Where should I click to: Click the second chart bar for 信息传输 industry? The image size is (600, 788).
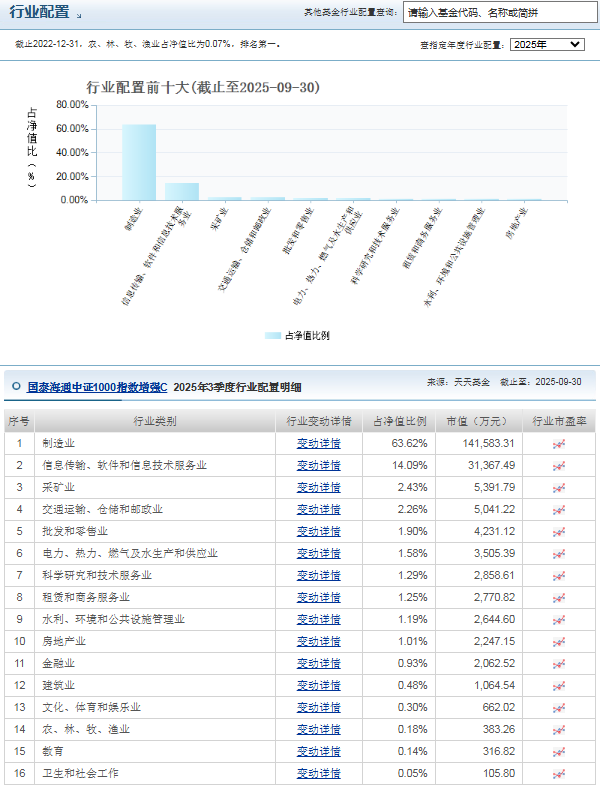[x=182, y=191]
